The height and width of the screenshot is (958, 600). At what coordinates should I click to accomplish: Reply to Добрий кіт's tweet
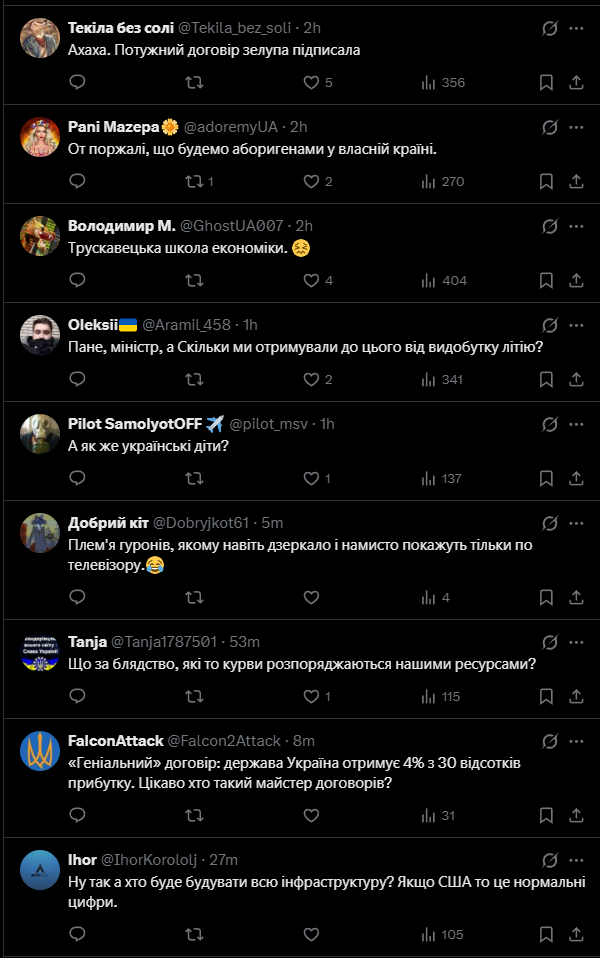pyautogui.click(x=78, y=597)
